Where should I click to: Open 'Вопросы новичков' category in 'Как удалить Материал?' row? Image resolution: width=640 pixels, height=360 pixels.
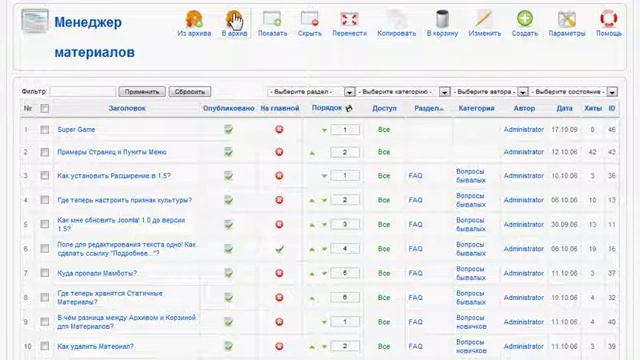click(x=471, y=346)
